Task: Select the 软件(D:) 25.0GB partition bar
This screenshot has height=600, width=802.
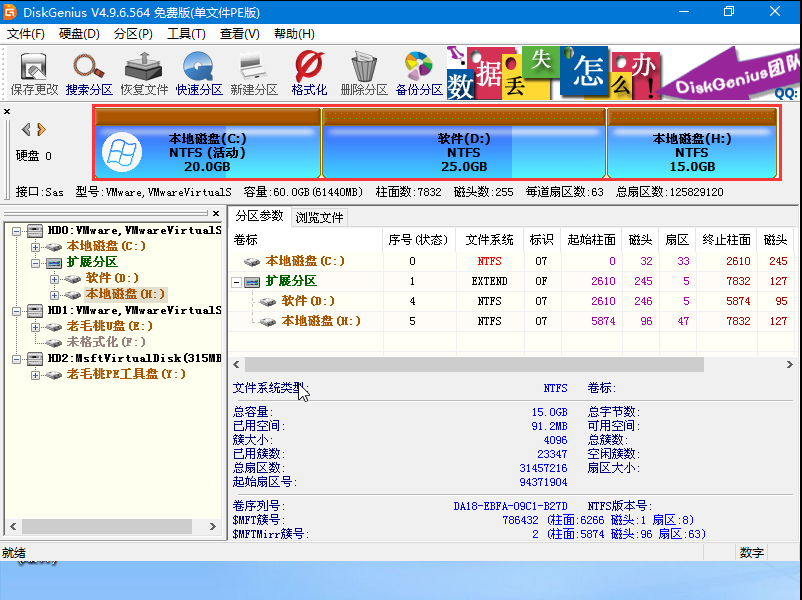Action: pos(464,143)
